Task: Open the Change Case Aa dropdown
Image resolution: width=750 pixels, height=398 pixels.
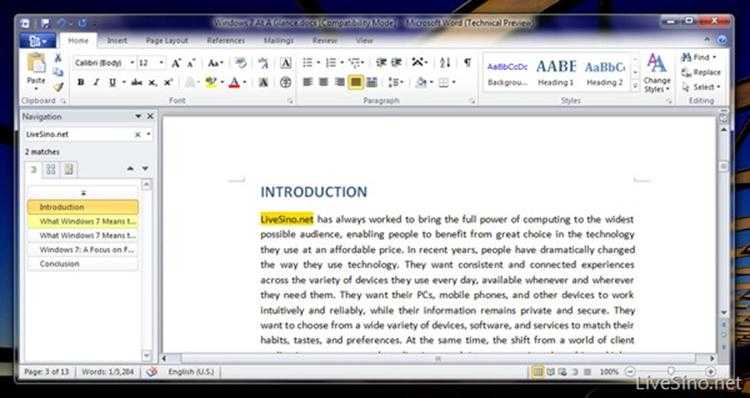Action: (216, 63)
